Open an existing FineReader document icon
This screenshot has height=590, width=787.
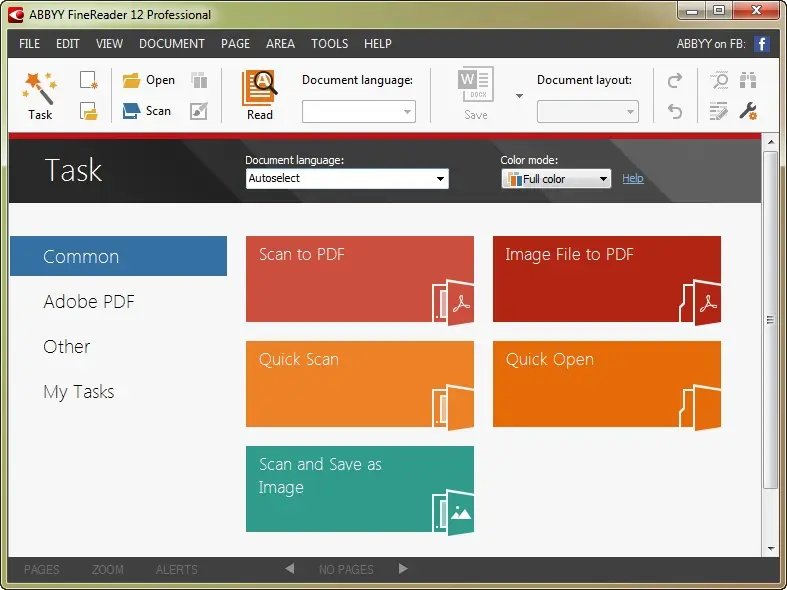click(88, 111)
